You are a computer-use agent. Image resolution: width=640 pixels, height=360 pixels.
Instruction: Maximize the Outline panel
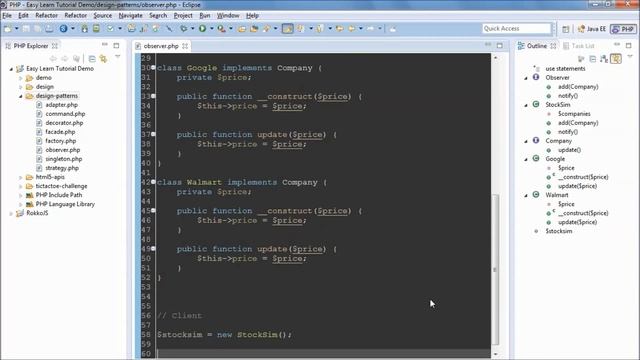(x=629, y=45)
